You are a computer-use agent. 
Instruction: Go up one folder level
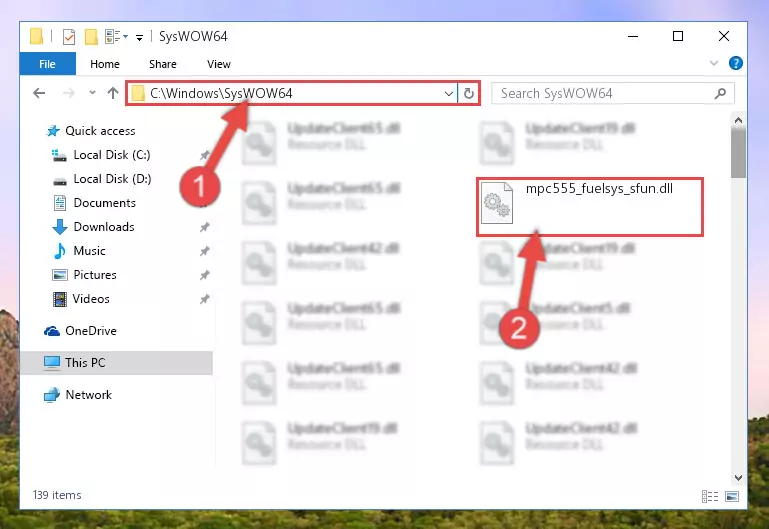[113, 93]
